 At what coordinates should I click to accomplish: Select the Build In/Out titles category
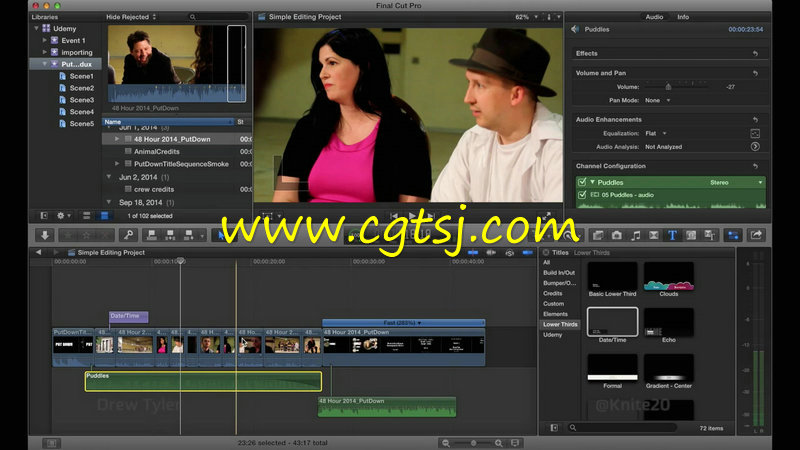point(559,273)
